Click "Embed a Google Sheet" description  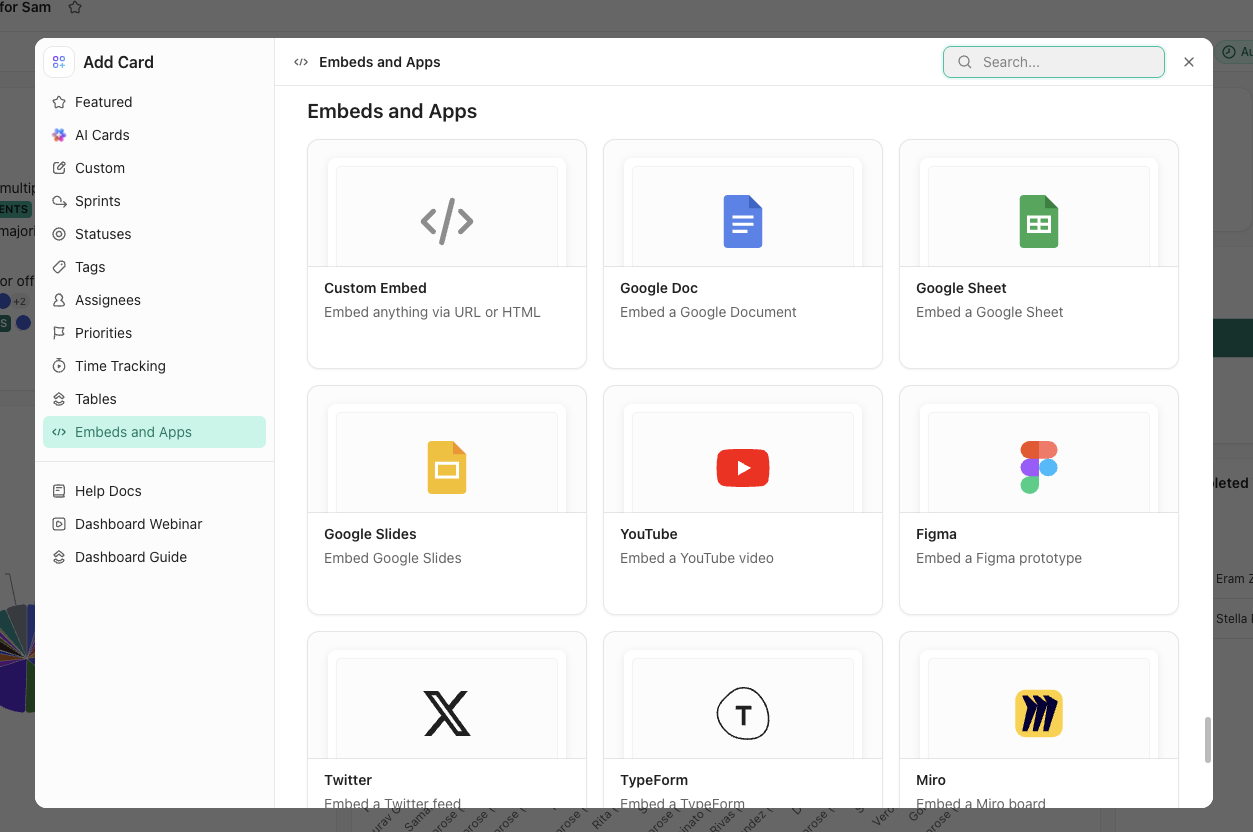coord(990,312)
